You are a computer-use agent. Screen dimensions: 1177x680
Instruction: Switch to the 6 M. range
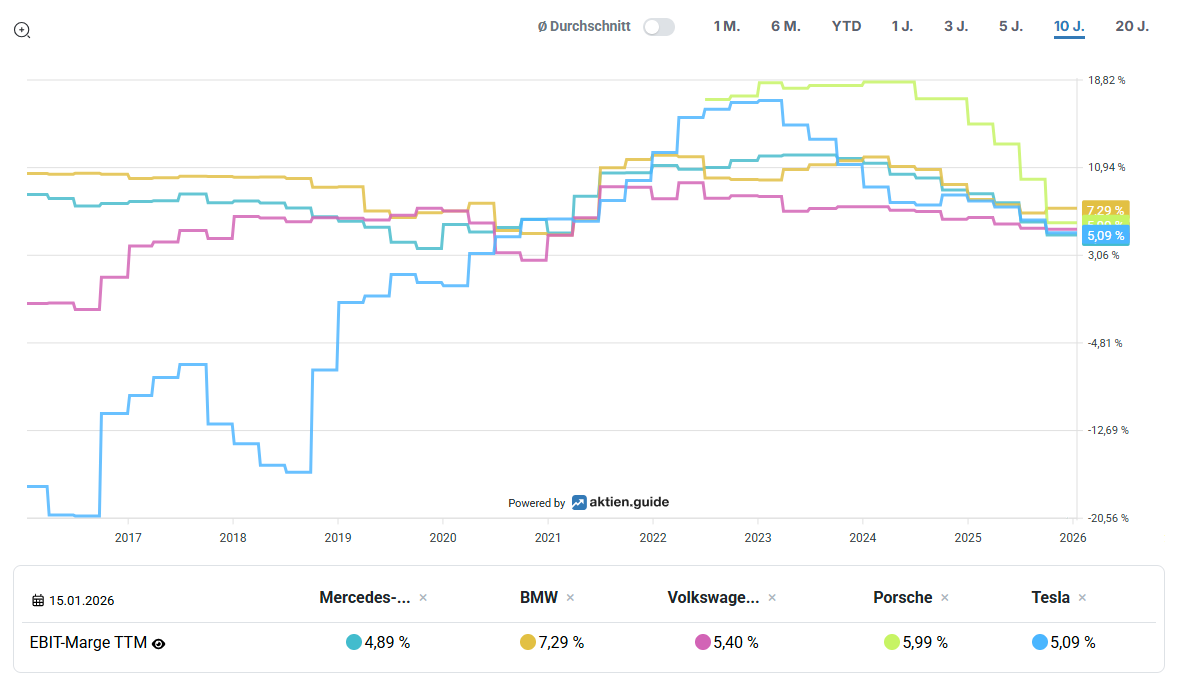(785, 26)
